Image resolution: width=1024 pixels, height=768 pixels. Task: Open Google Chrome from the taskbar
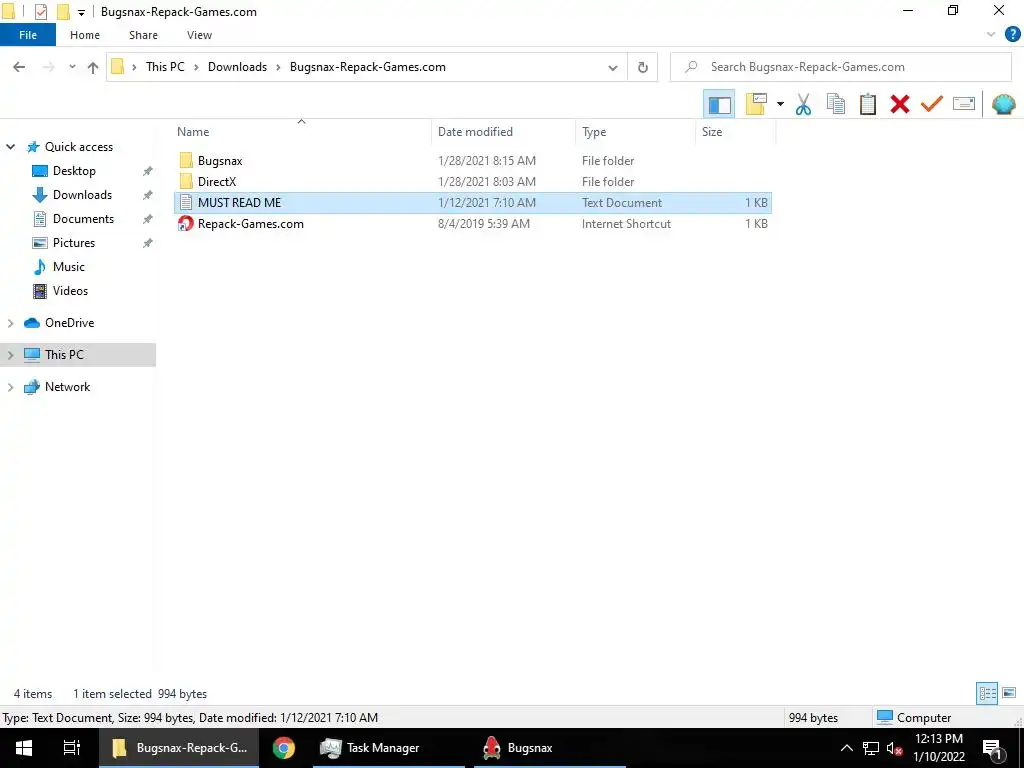pyautogui.click(x=283, y=748)
